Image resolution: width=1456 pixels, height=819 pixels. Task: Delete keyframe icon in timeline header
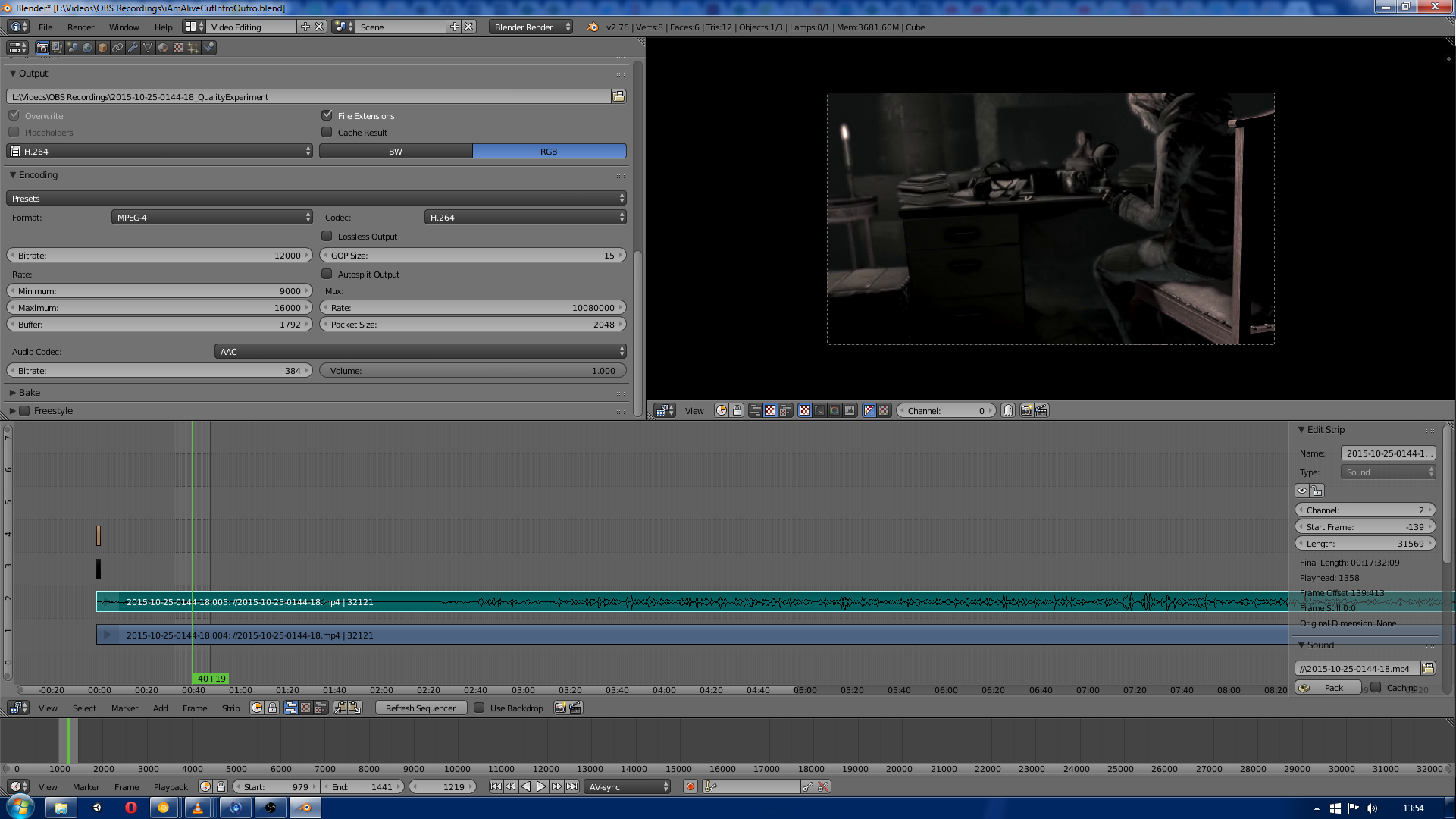tap(823, 786)
